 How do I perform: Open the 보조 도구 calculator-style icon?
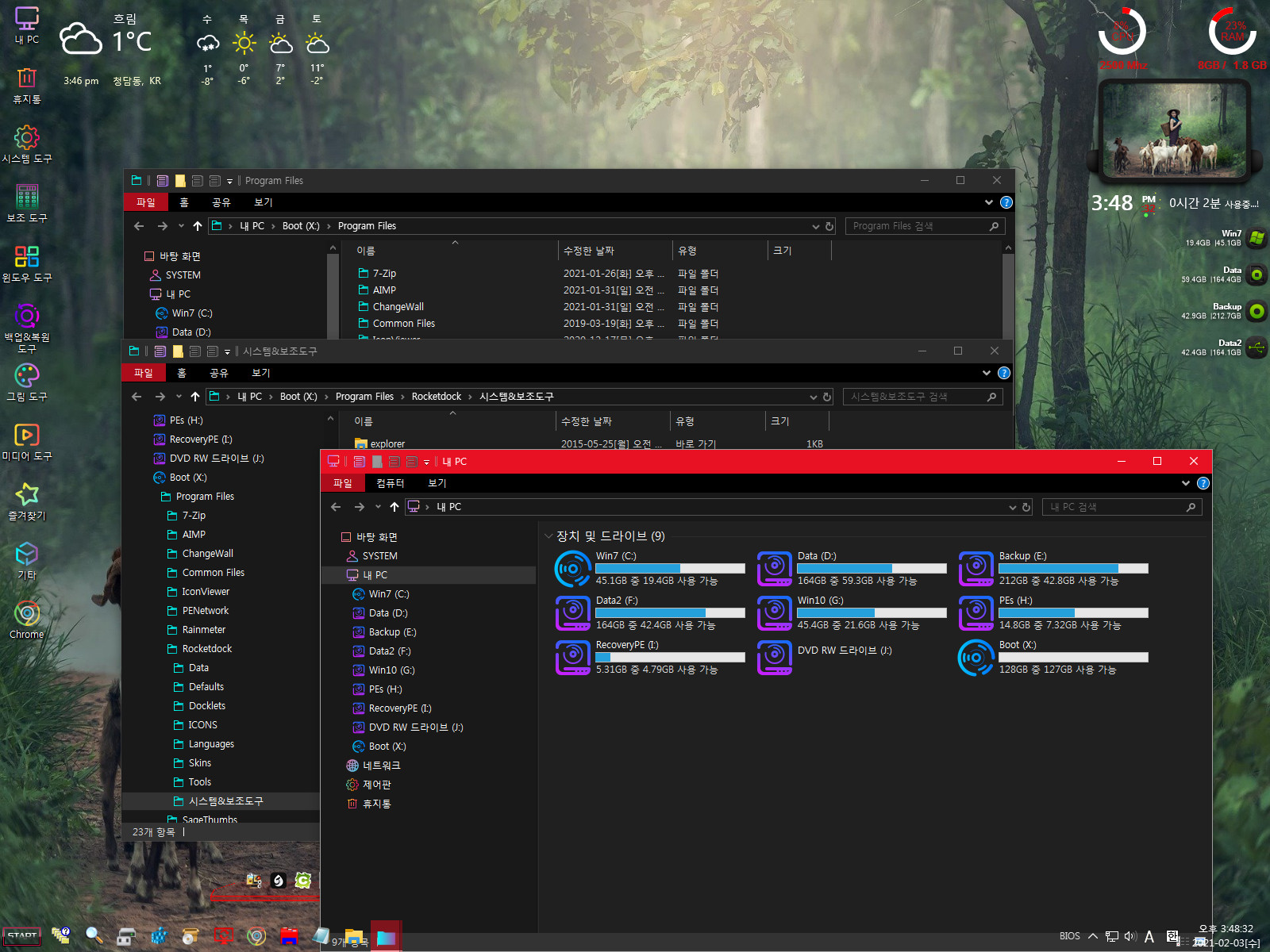[26, 204]
